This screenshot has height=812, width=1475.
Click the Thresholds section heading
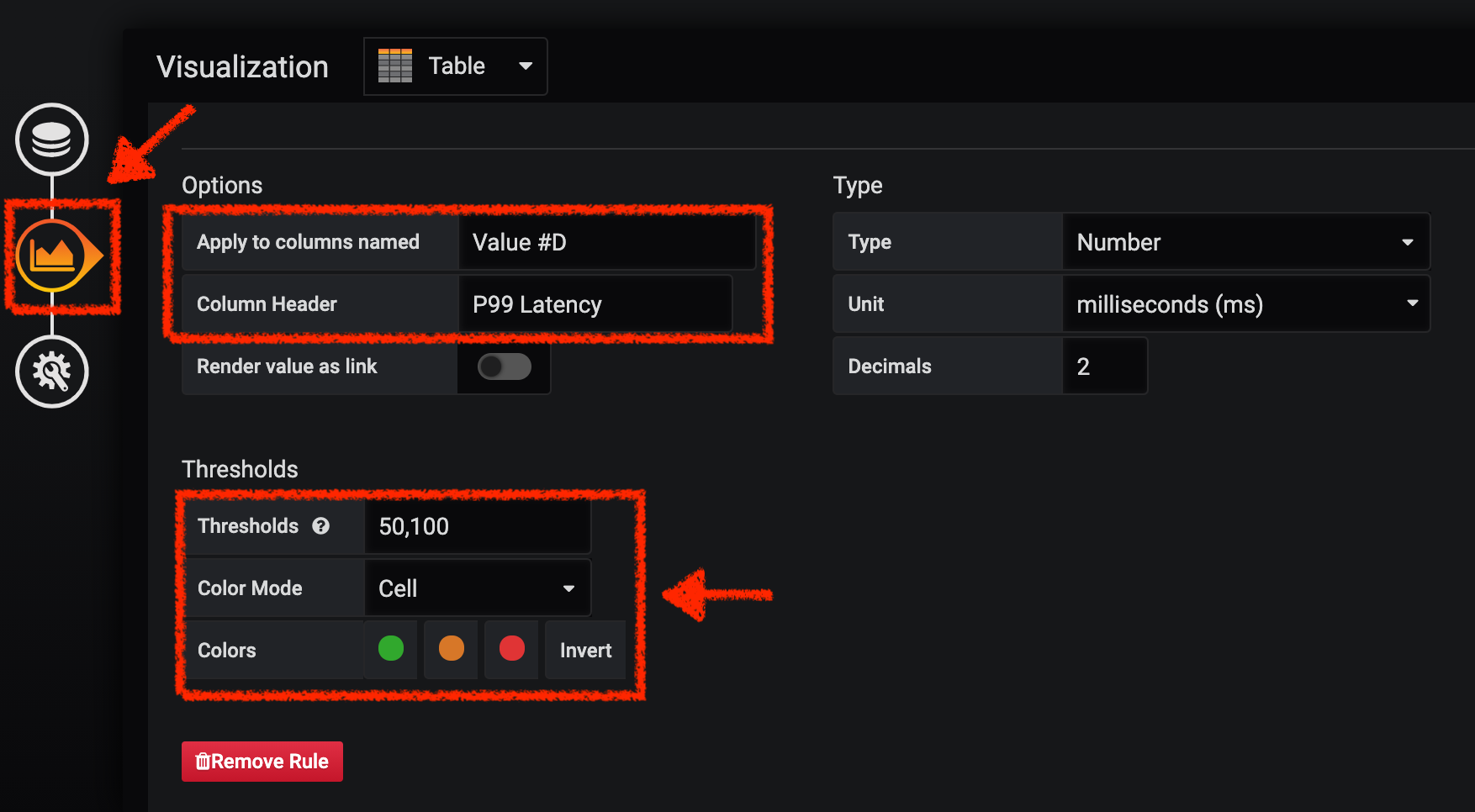(x=240, y=469)
